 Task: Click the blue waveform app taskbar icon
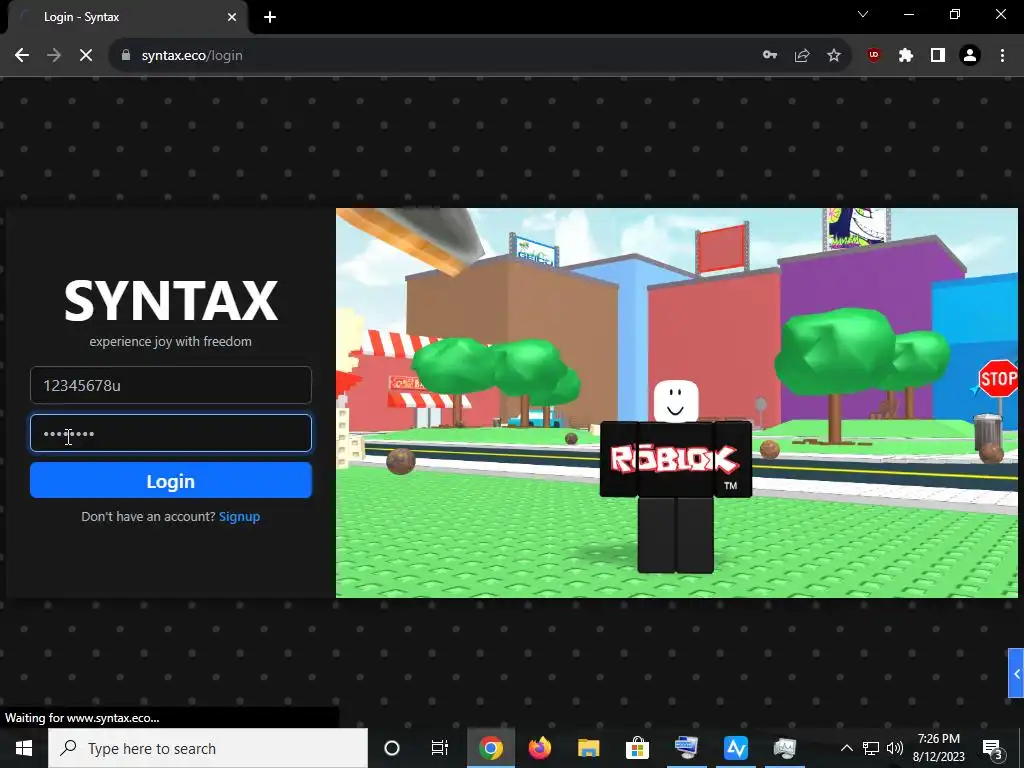(735, 748)
